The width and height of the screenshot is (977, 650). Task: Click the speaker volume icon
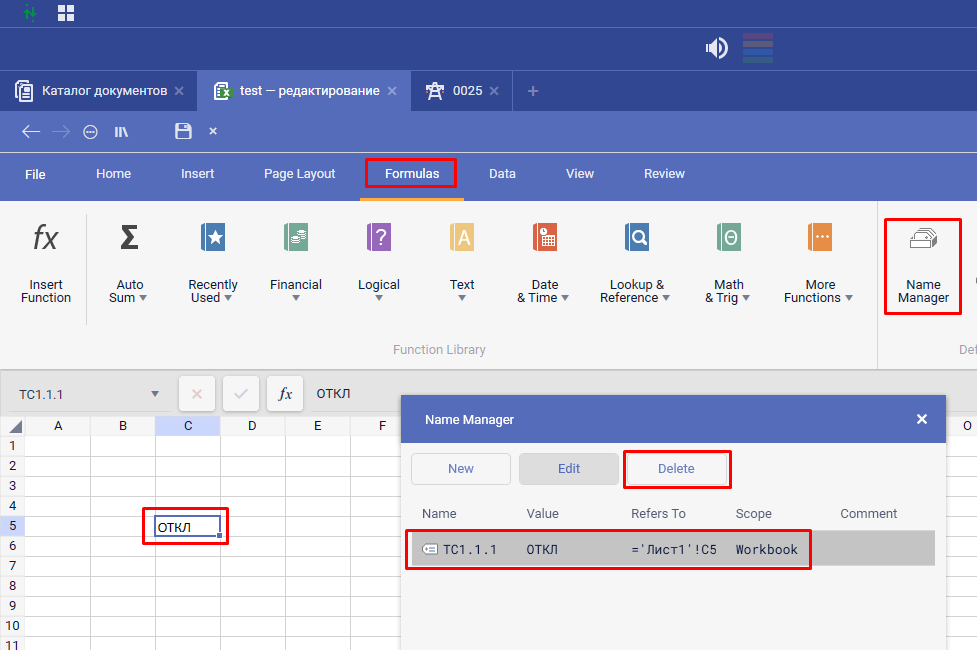click(x=716, y=48)
